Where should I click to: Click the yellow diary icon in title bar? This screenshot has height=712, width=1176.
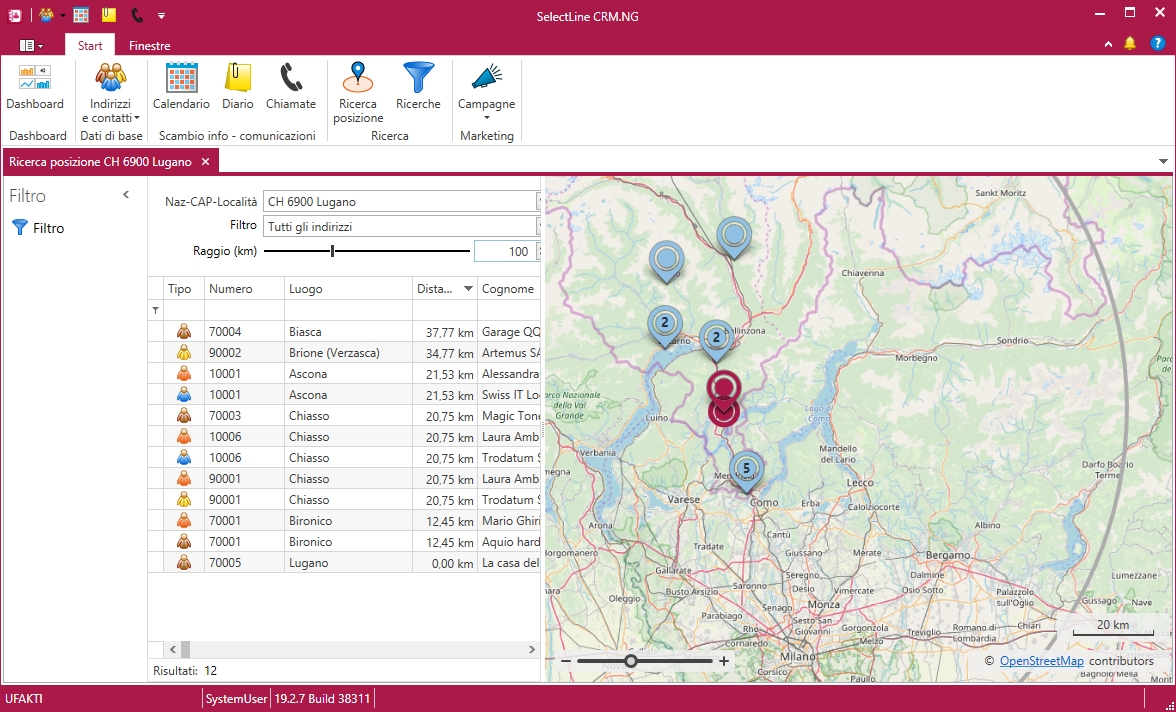[x=109, y=14]
